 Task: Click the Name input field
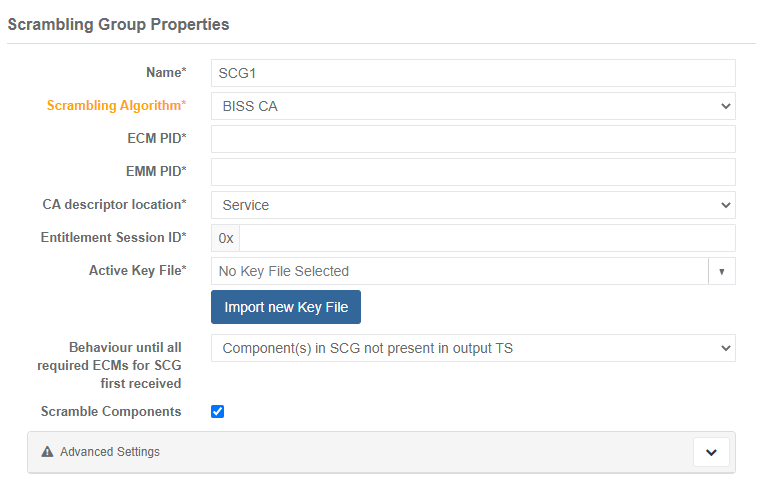pos(473,73)
